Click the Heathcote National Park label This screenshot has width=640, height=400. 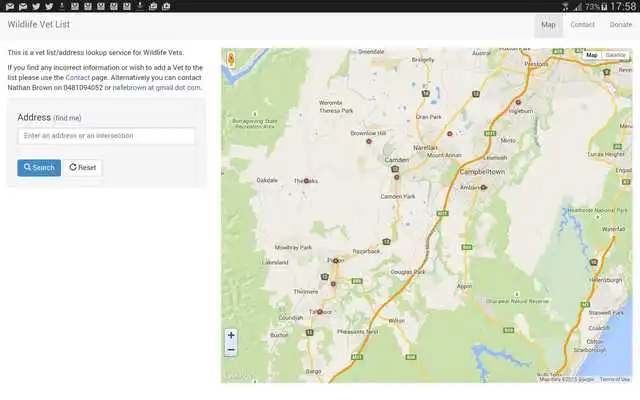598,211
